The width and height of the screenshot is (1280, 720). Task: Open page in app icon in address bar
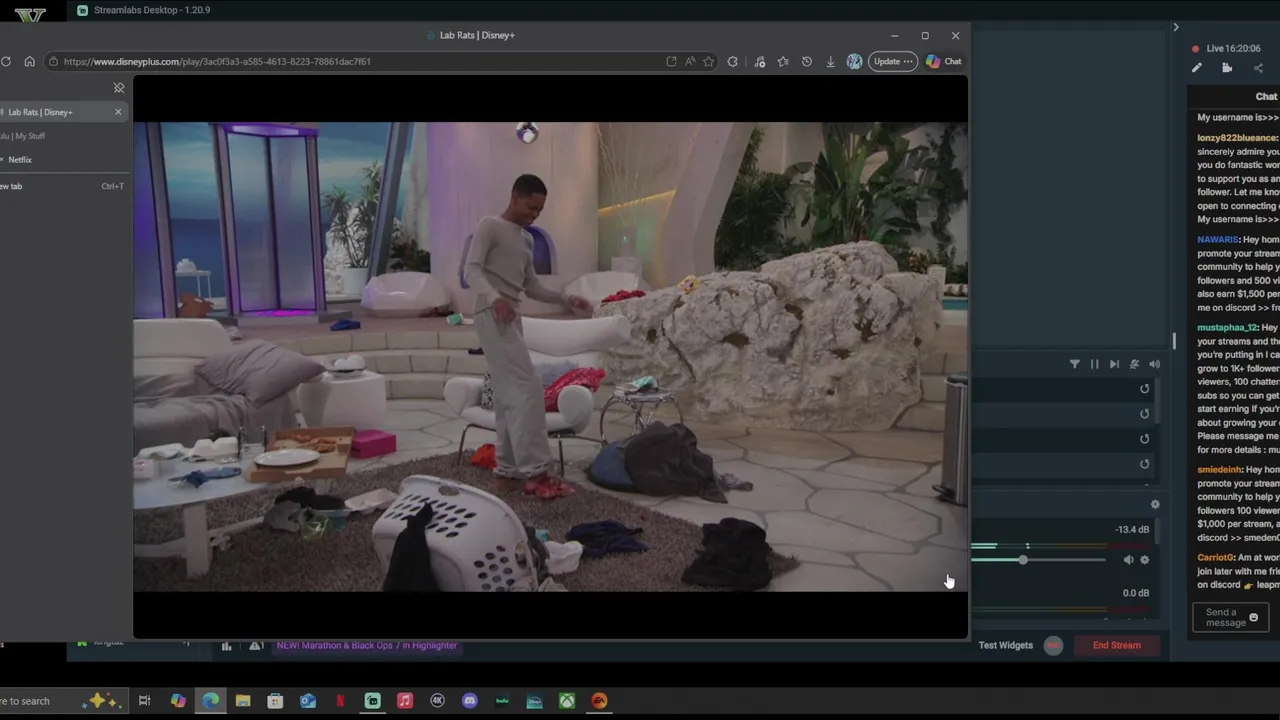[671, 61]
